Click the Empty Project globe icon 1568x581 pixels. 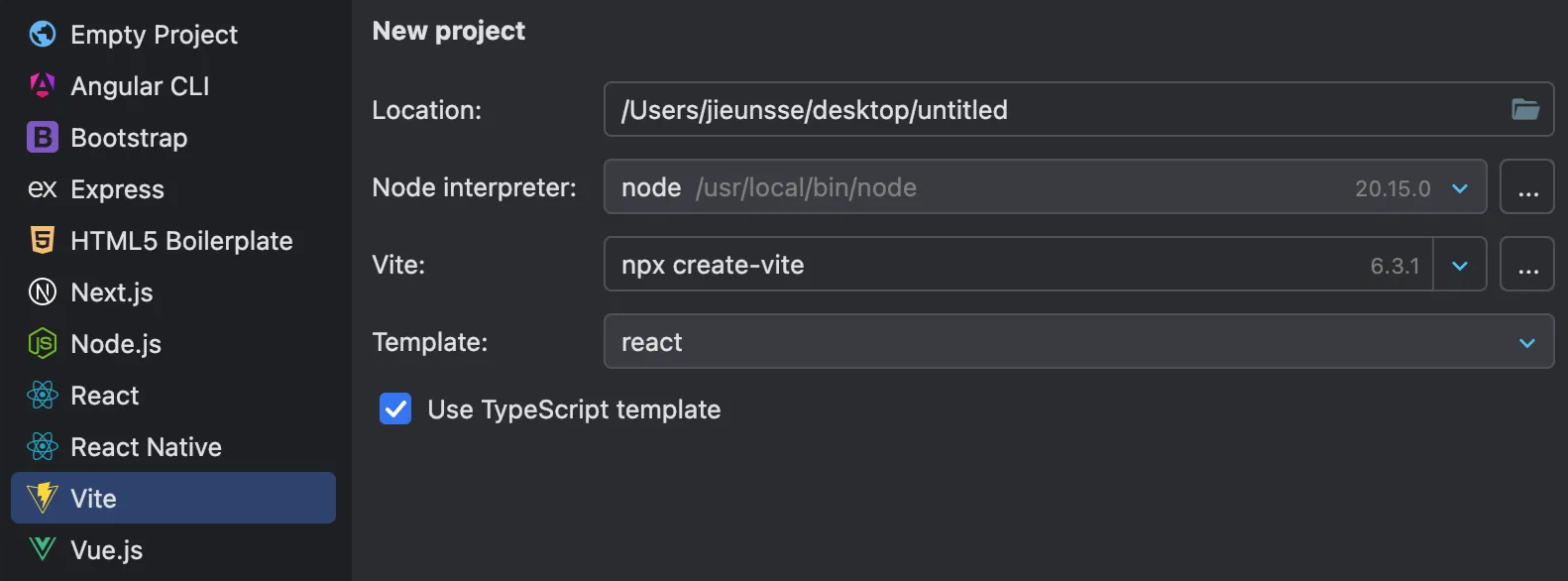coord(43,35)
